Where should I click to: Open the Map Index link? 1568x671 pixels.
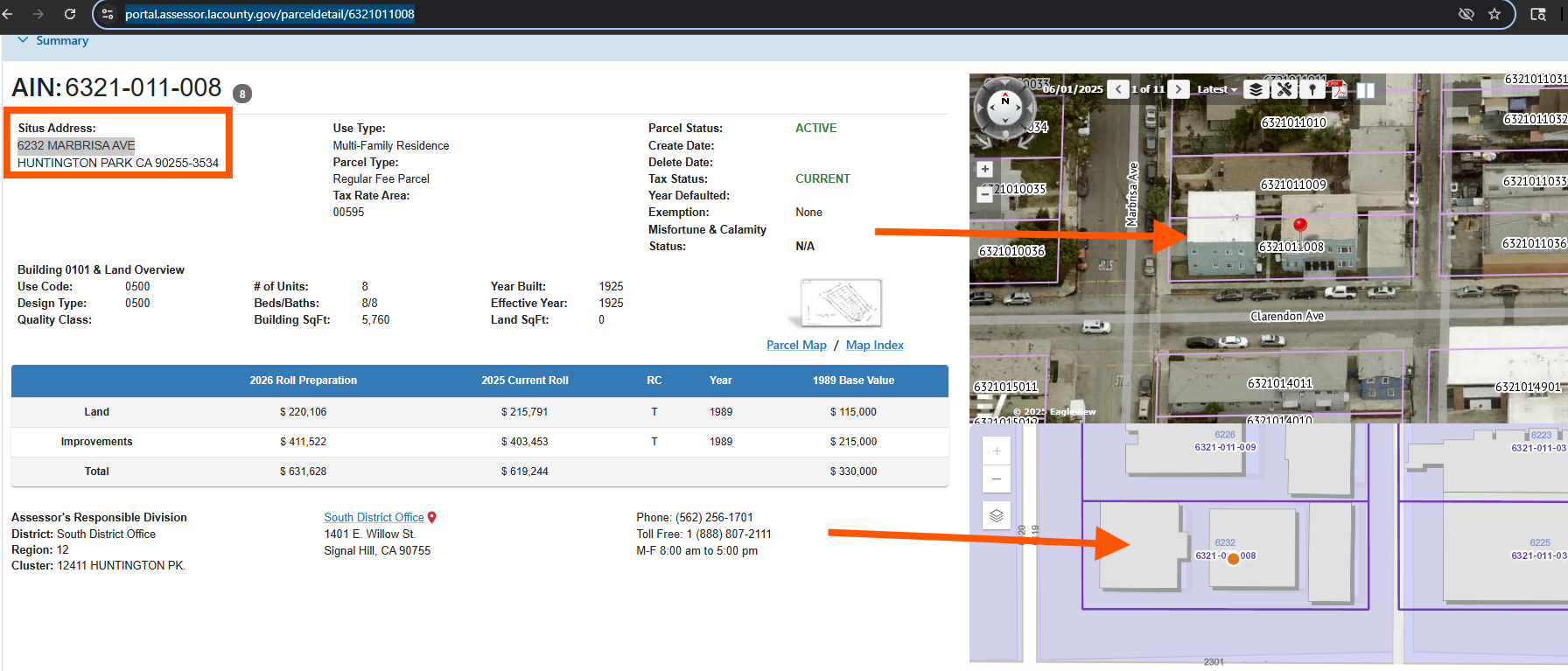[x=874, y=346]
